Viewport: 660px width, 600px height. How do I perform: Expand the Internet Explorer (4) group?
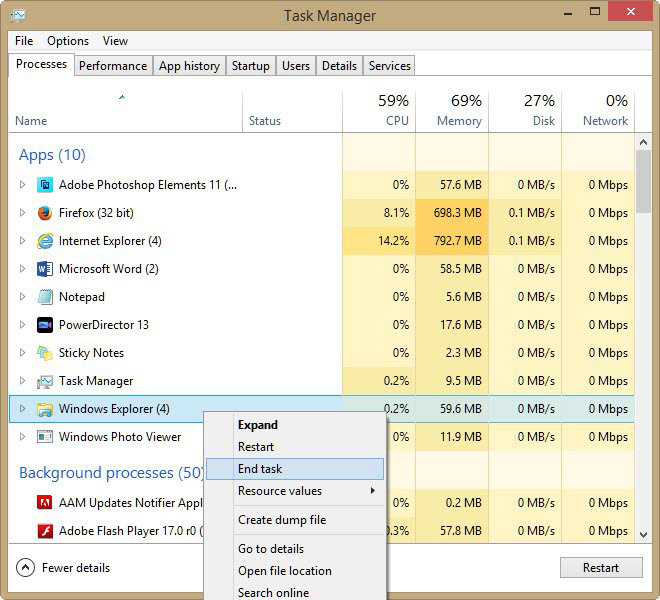[22, 240]
